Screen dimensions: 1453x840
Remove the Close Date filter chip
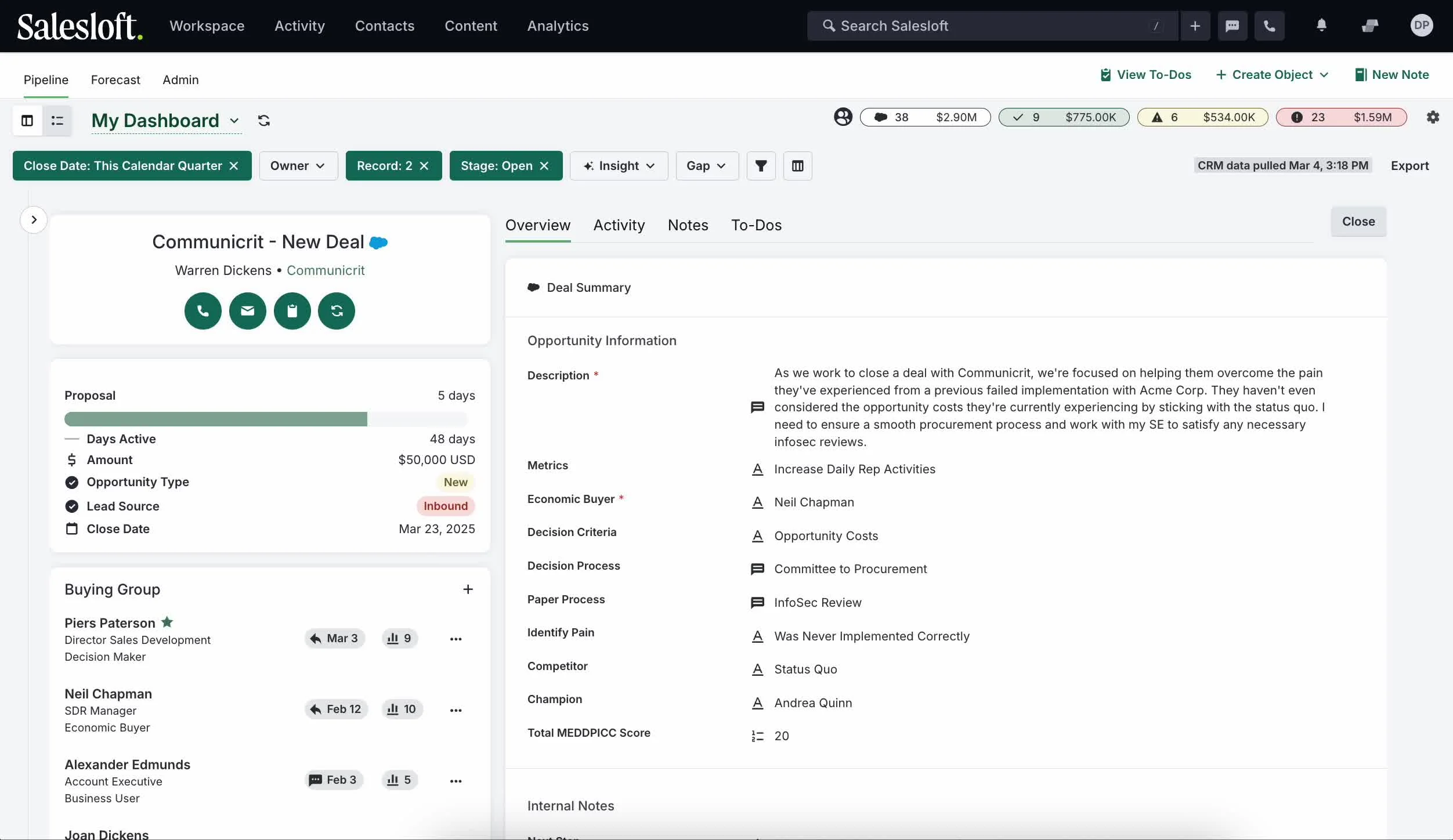pyautogui.click(x=234, y=166)
